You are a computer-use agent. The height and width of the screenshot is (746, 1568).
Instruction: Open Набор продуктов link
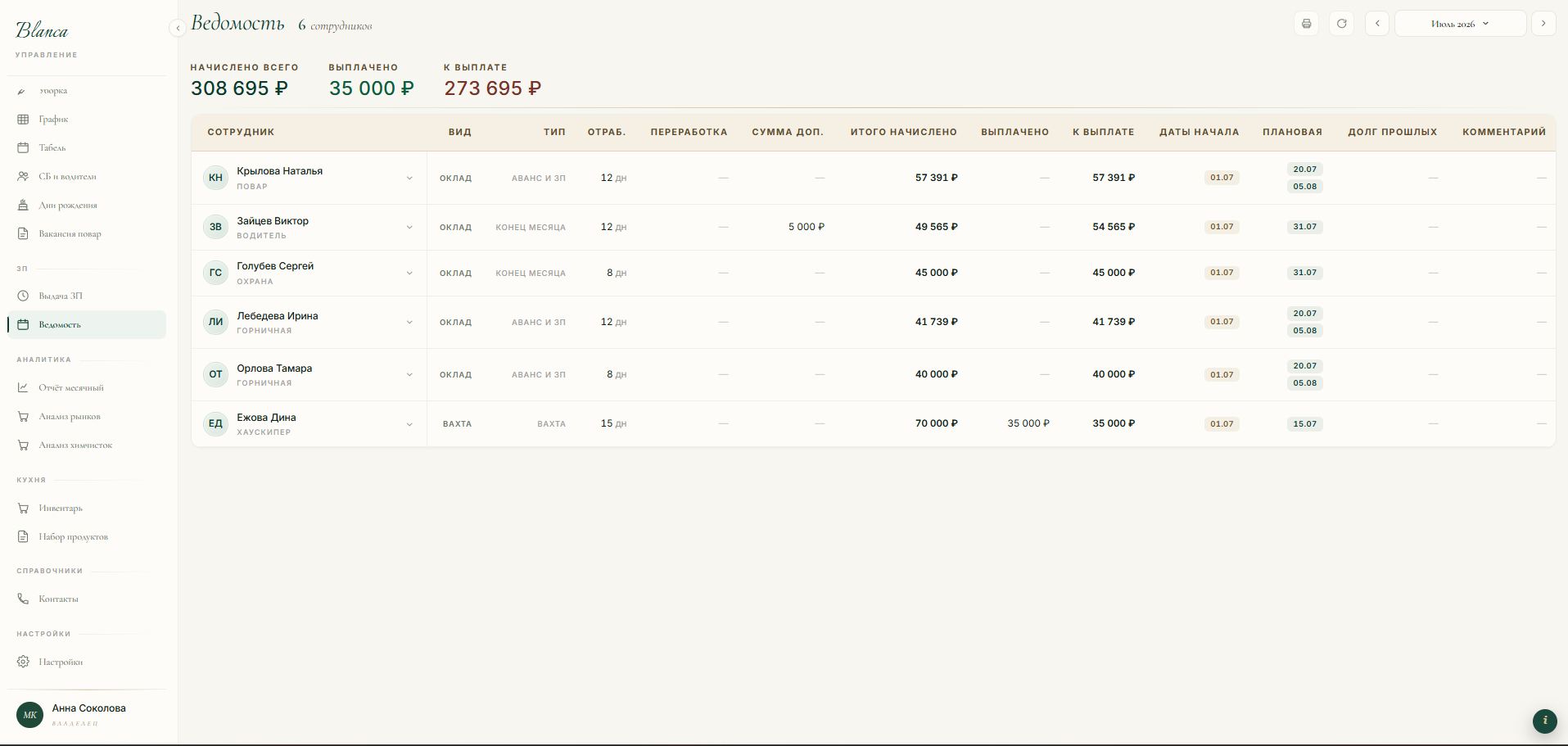[87, 537]
